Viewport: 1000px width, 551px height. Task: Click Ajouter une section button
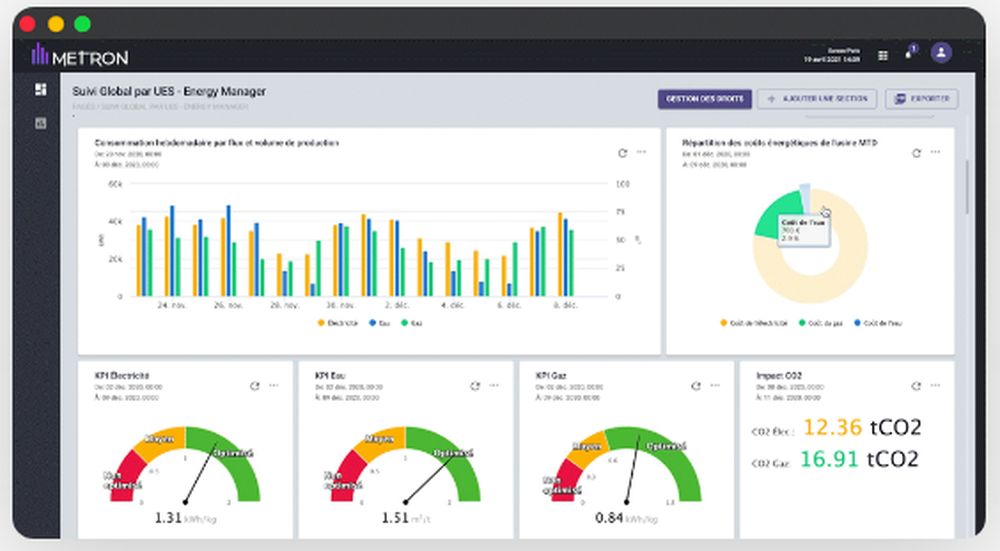pos(817,99)
